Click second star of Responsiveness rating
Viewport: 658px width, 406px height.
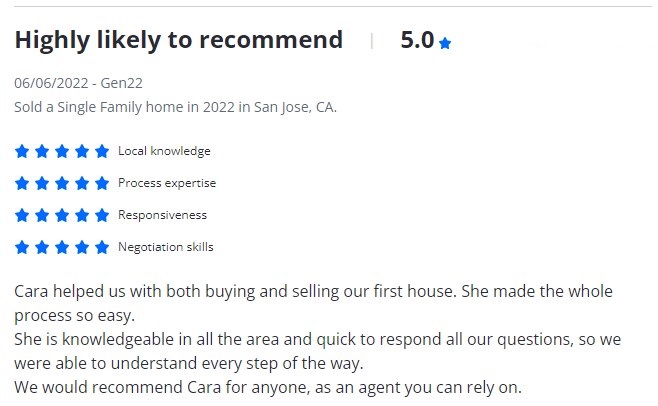pyautogui.click(x=42, y=215)
